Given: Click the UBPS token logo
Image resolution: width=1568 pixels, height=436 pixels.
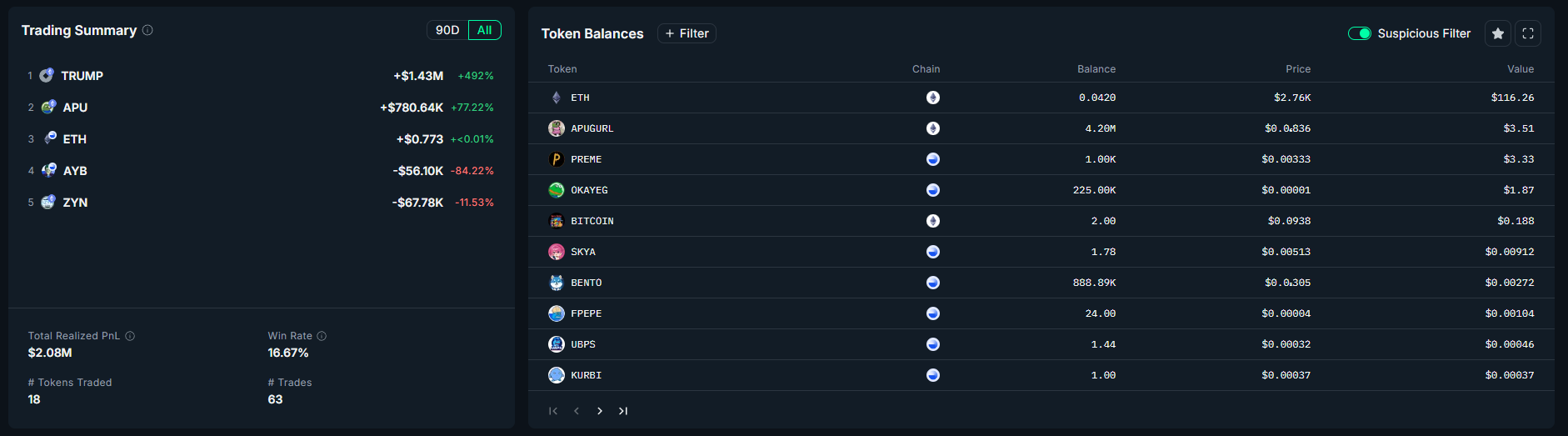Looking at the screenshot, I should pos(557,344).
